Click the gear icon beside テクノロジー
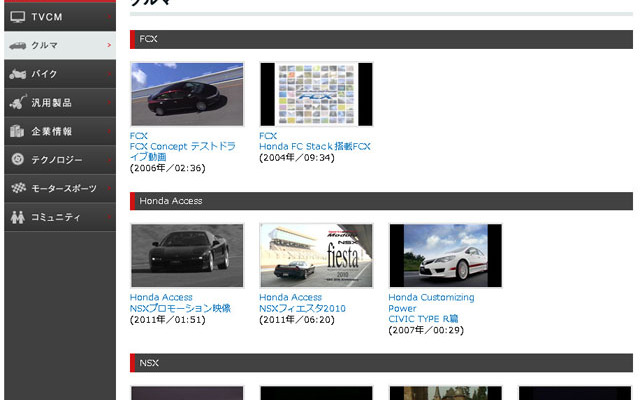This screenshot has height=400, width=640. point(18,159)
